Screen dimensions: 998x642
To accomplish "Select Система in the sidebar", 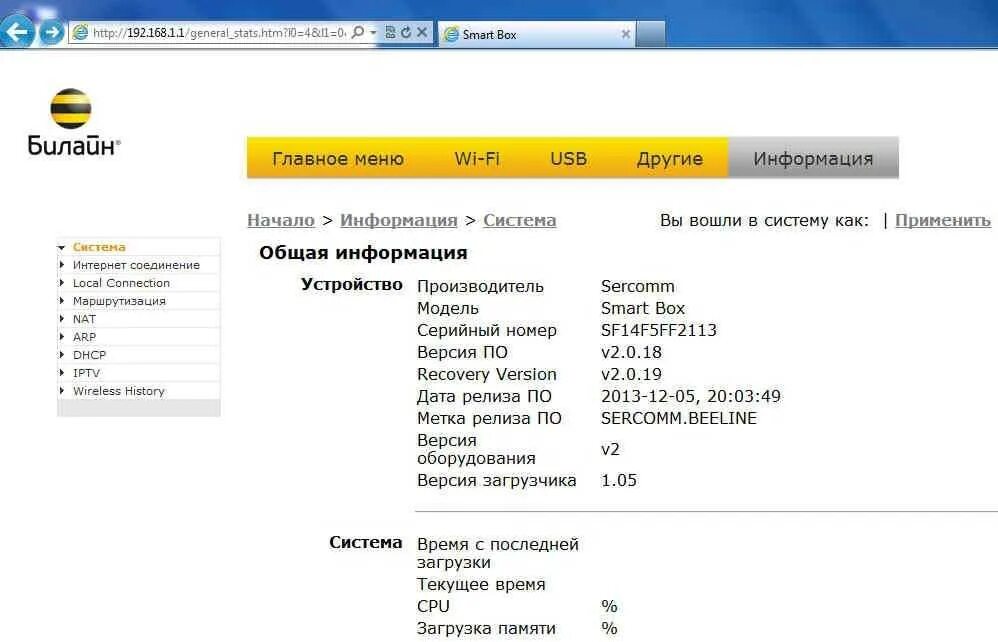I will pyautogui.click(x=99, y=247).
